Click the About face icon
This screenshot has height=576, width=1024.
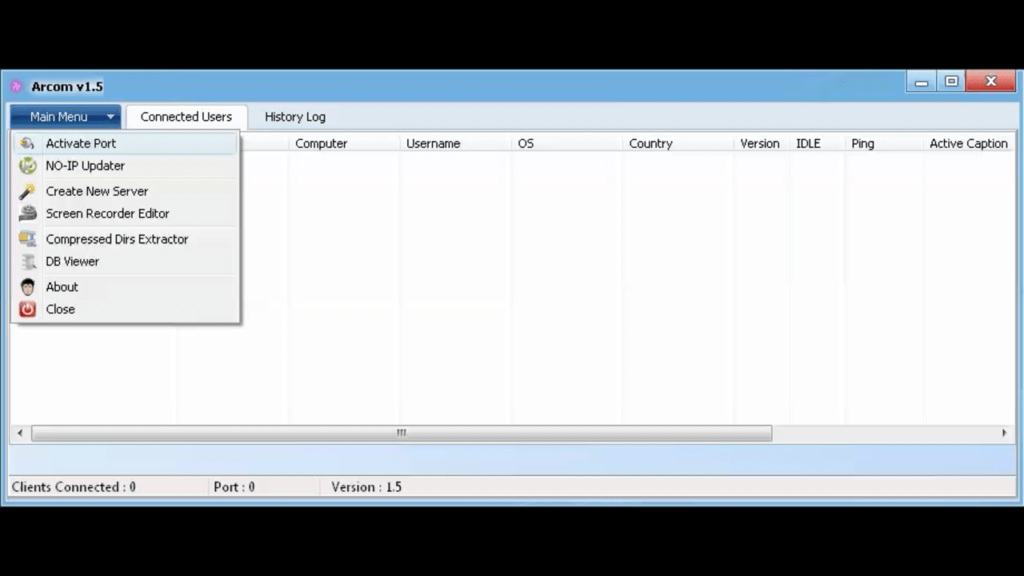tap(27, 287)
